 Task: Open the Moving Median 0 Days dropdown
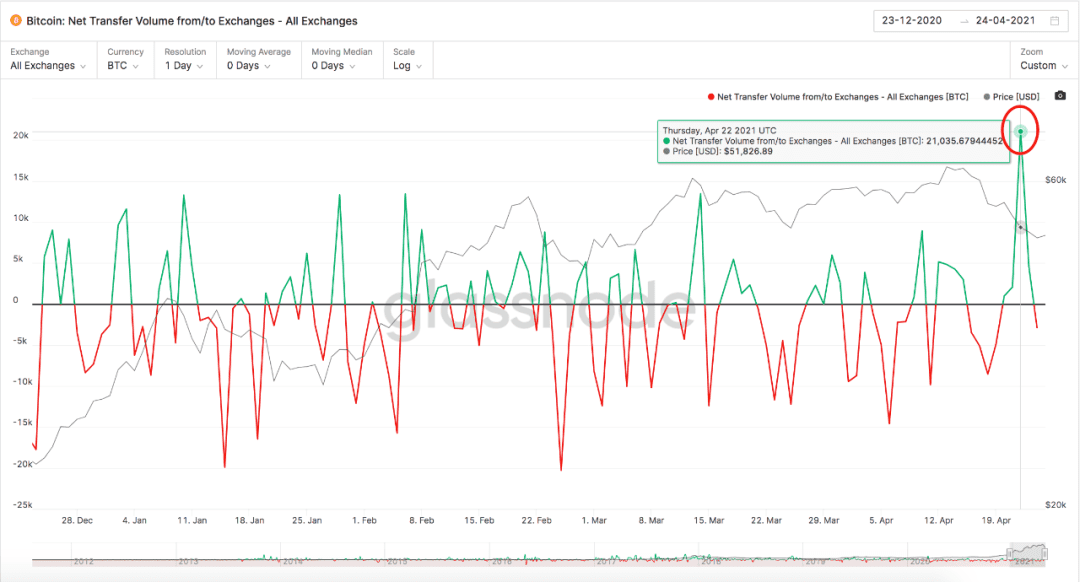(342, 59)
